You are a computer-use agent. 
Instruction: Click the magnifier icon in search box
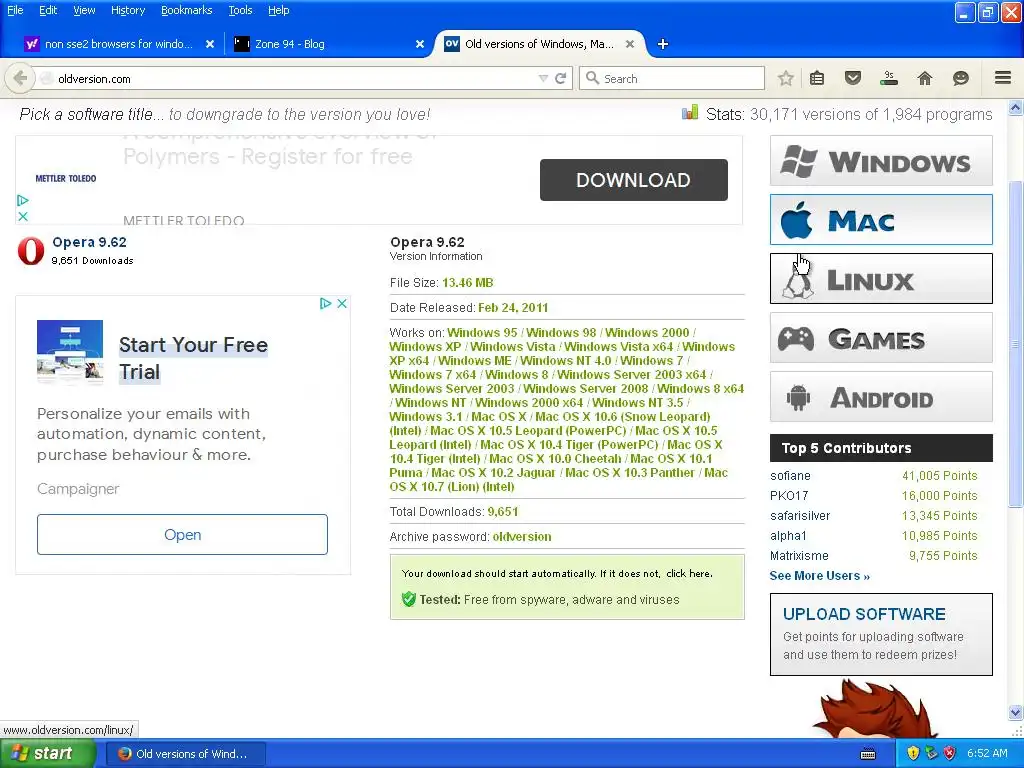coord(592,78)
